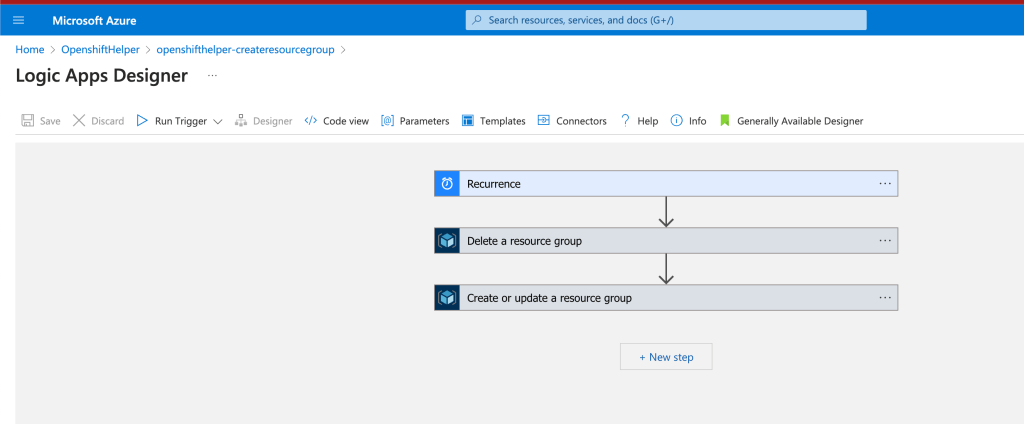Focus the Search resources, services, and docs box
1024x424 pixels.
pos(666,20)
